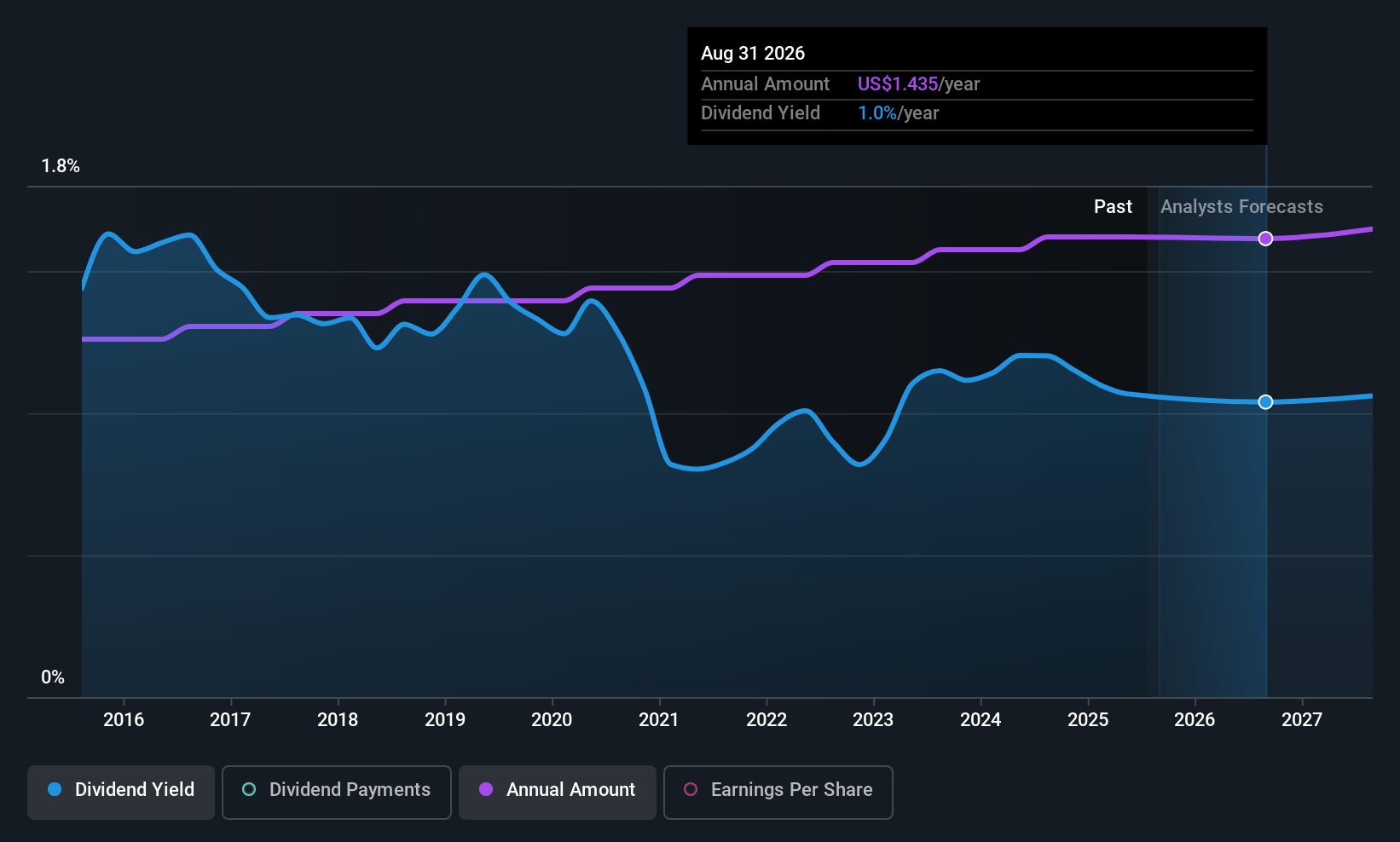Toggle the Dividend Yield legend button

click(x=121, y=793)
